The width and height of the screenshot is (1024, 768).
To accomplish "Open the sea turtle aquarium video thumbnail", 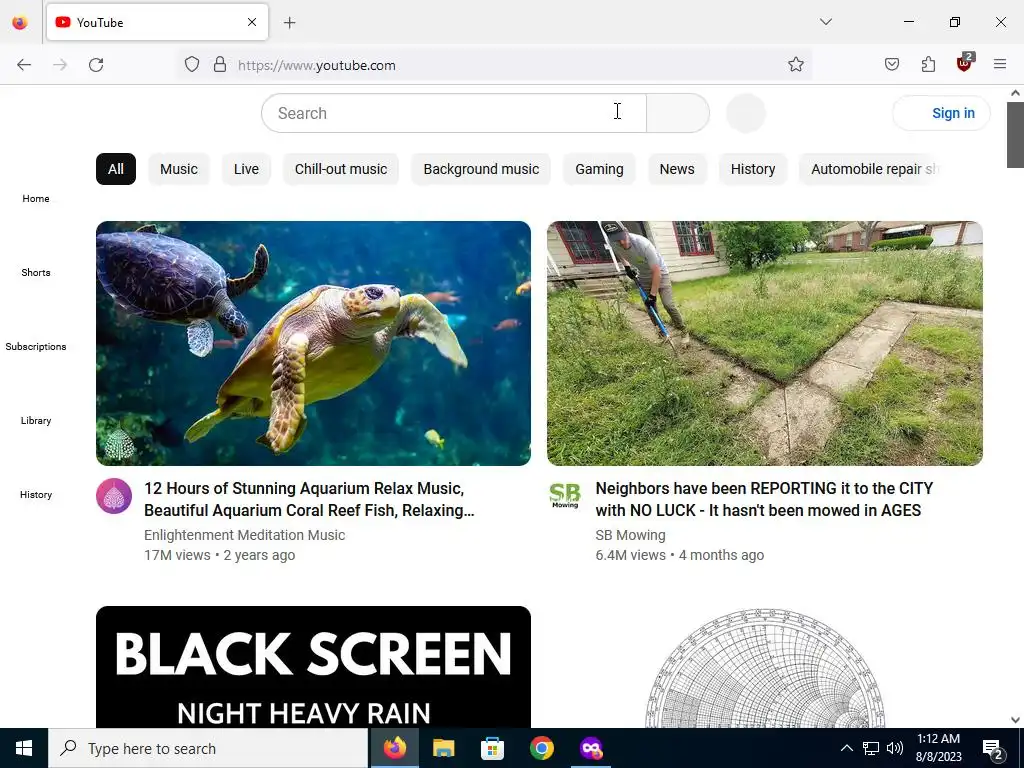I will pos(313,344).
